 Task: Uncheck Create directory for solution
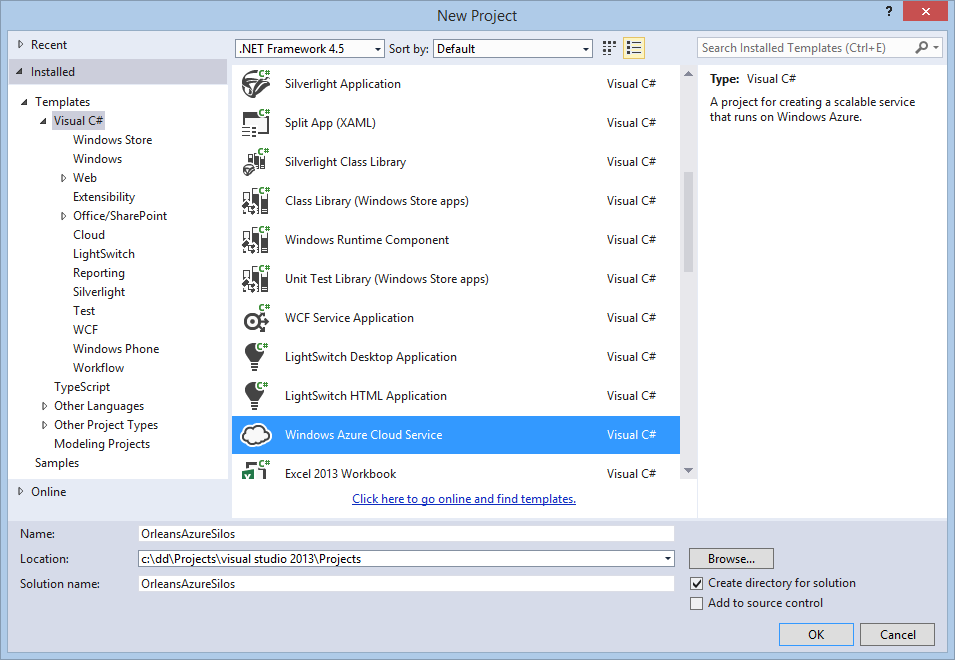(697, 583)
